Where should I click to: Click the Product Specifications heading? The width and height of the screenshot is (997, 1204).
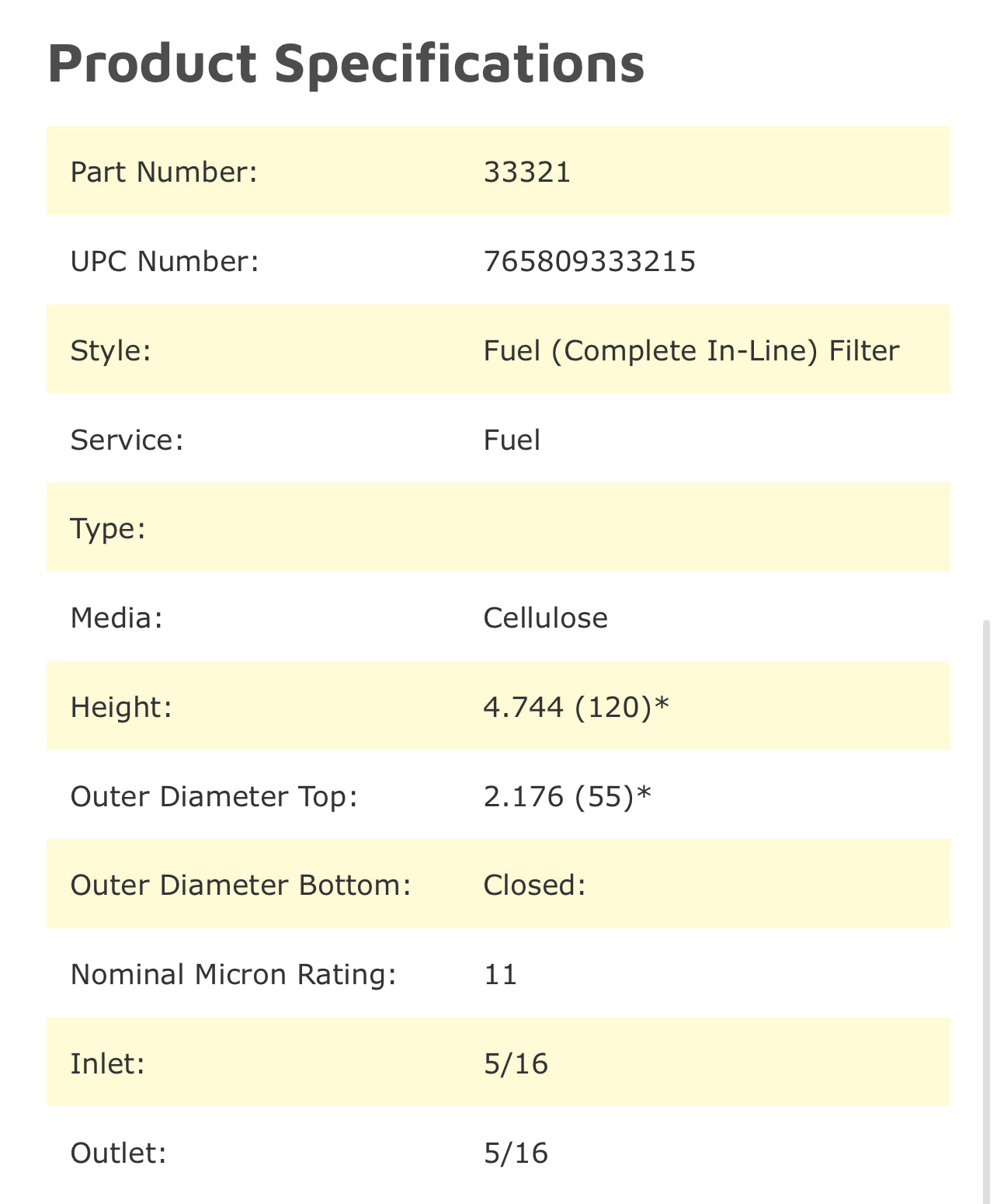(346, 64)
